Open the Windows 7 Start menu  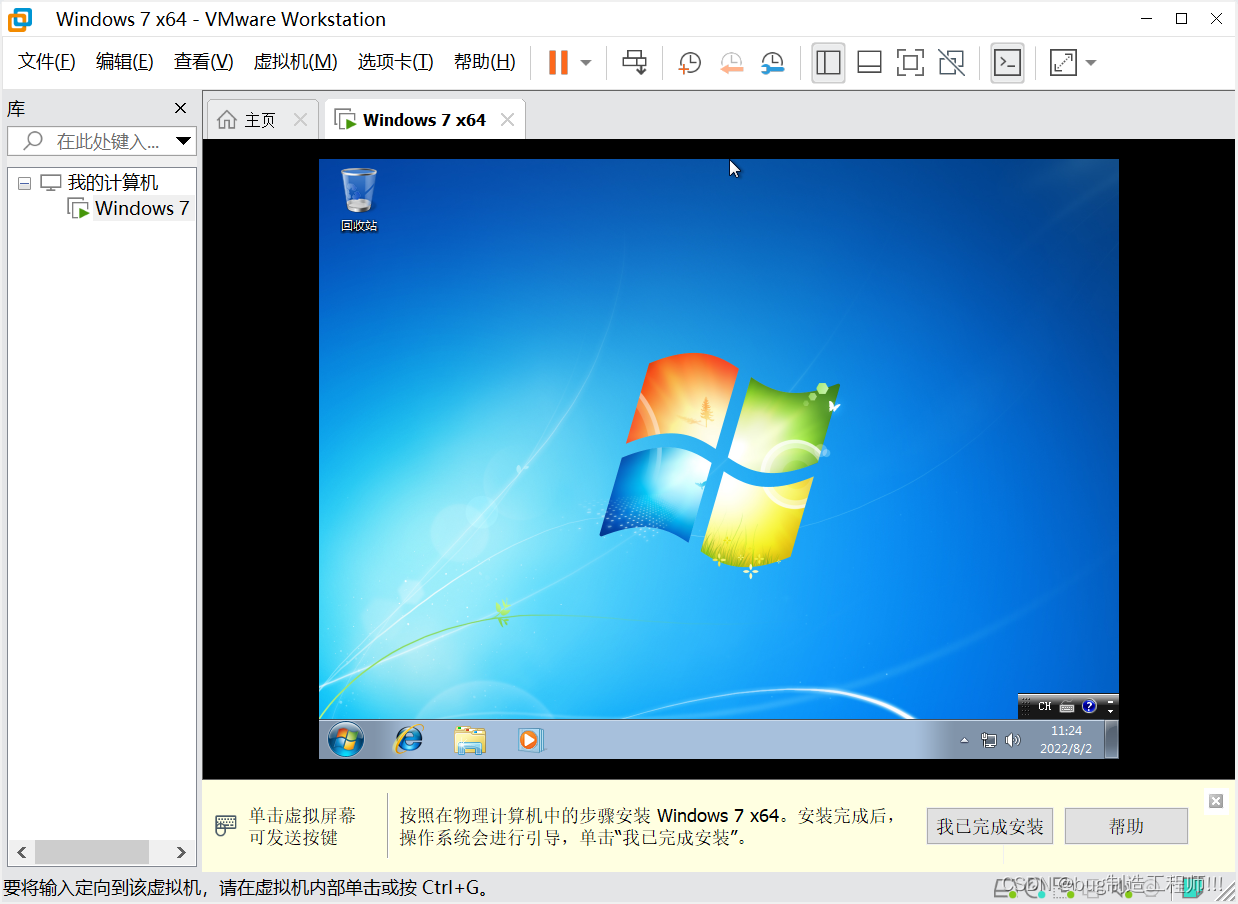point(346,740)
